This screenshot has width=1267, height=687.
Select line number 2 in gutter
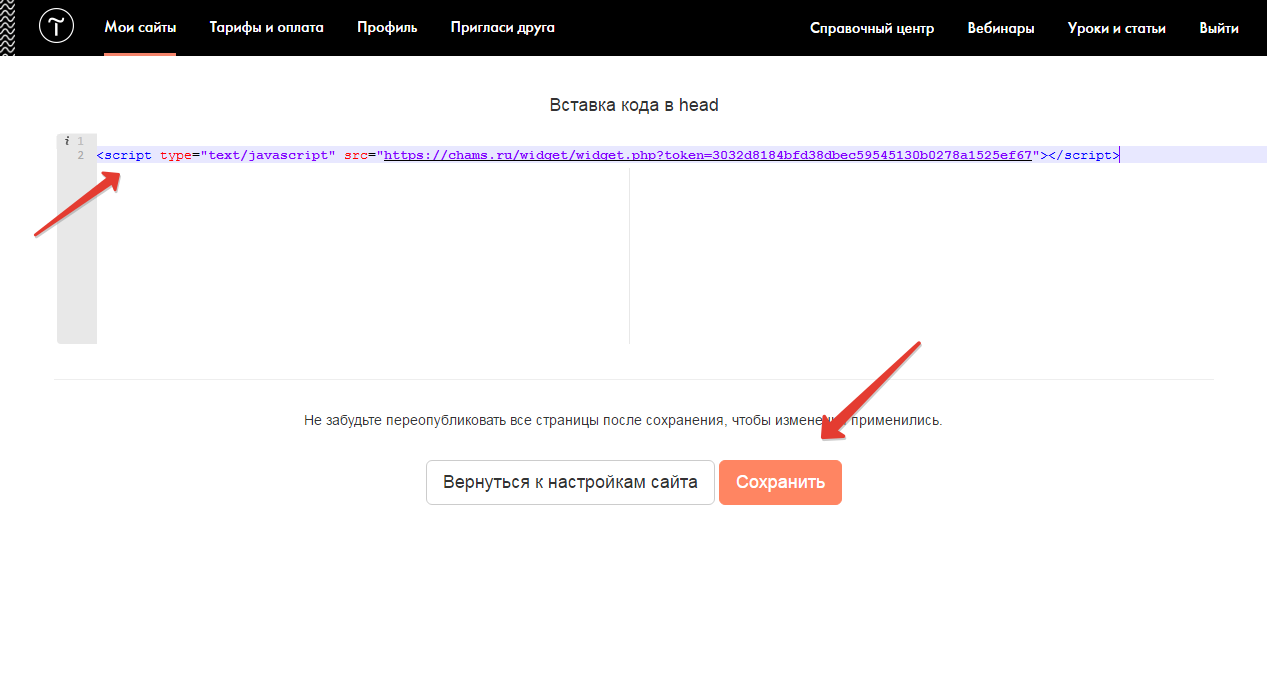coord(80,156)
